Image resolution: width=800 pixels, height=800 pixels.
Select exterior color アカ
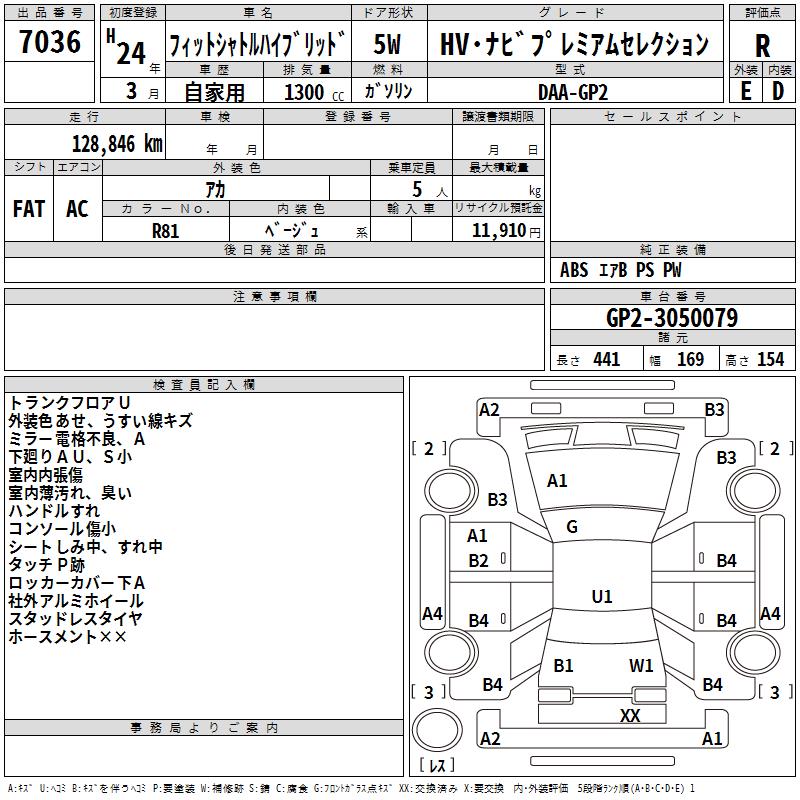pyautogui.click(x=215, y=190)
